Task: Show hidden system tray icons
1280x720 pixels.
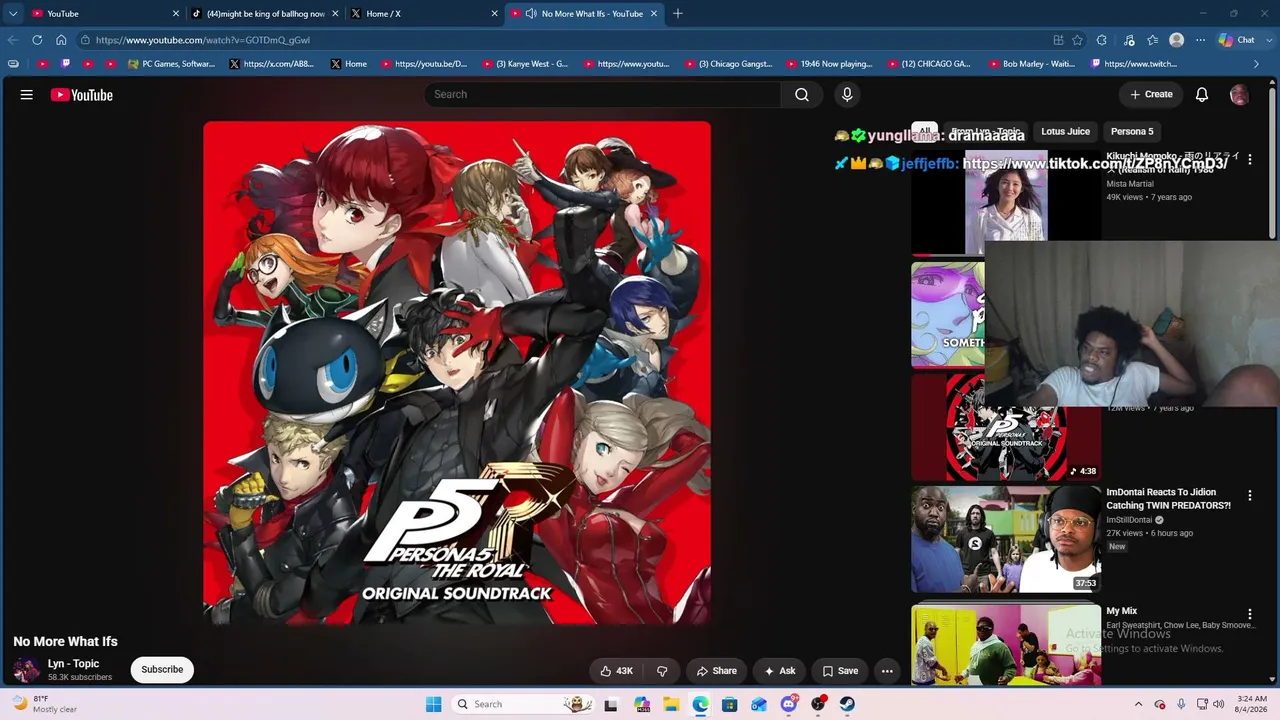Action: tap(1138, 704)
